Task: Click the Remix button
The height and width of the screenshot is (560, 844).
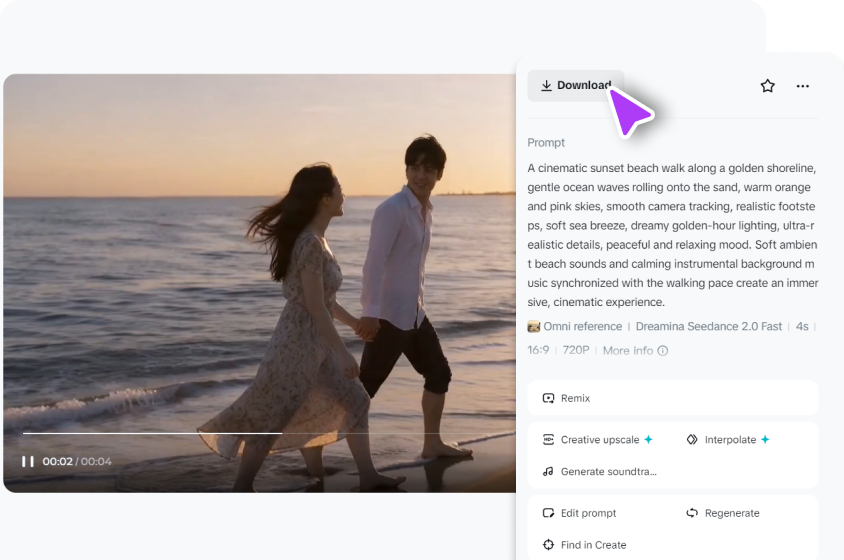Action: pos(673,398)
